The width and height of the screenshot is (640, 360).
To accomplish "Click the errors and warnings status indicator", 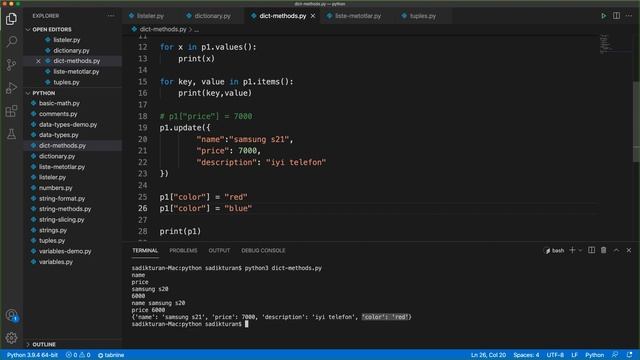I will (78, 355).
